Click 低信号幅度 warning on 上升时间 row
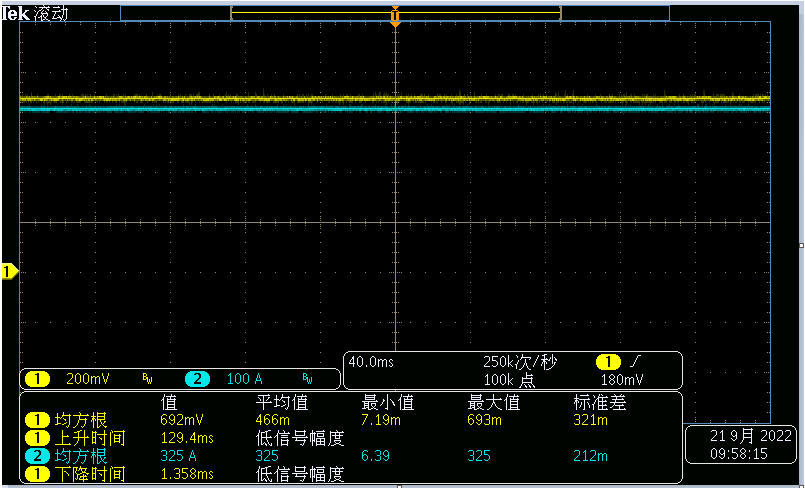Viewport: 805px width, 488px height. pos(299,439)
